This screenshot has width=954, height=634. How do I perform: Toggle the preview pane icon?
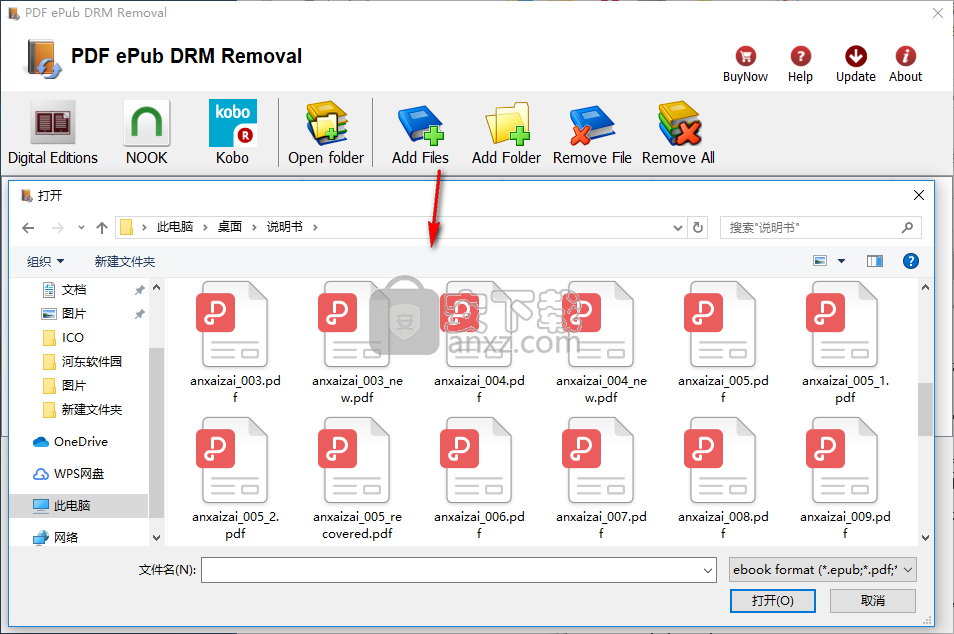875,261
